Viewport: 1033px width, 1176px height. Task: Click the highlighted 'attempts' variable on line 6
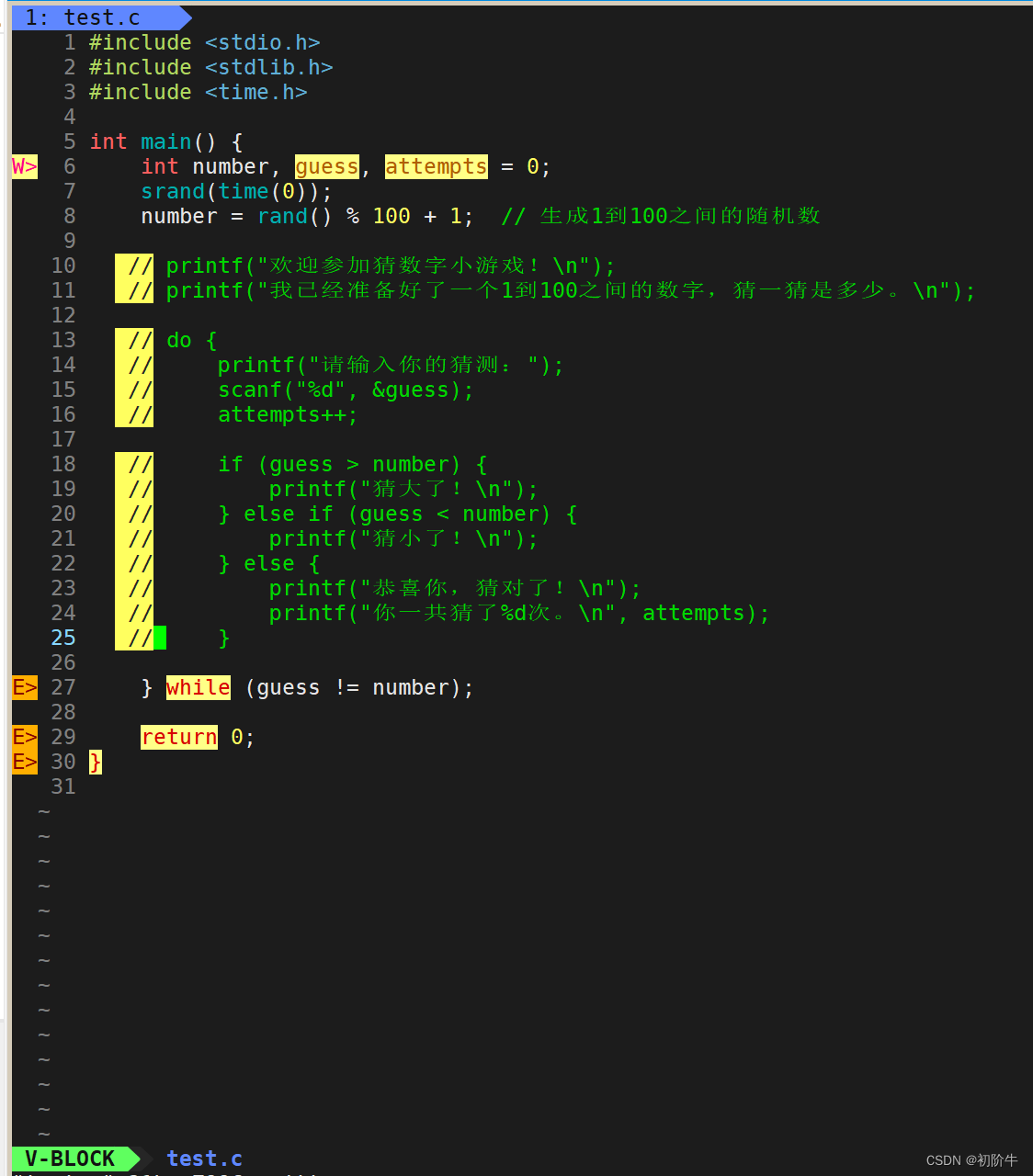point(437,166)
